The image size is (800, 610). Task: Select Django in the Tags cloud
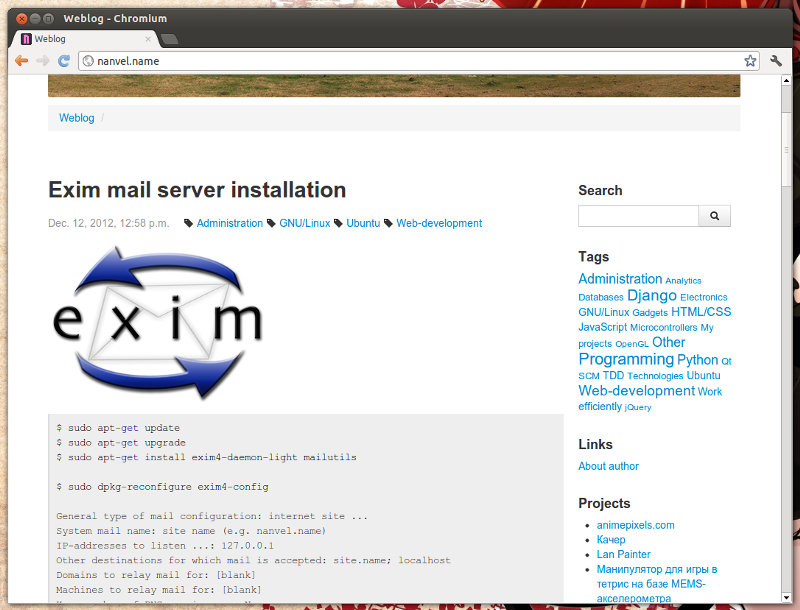652,295
